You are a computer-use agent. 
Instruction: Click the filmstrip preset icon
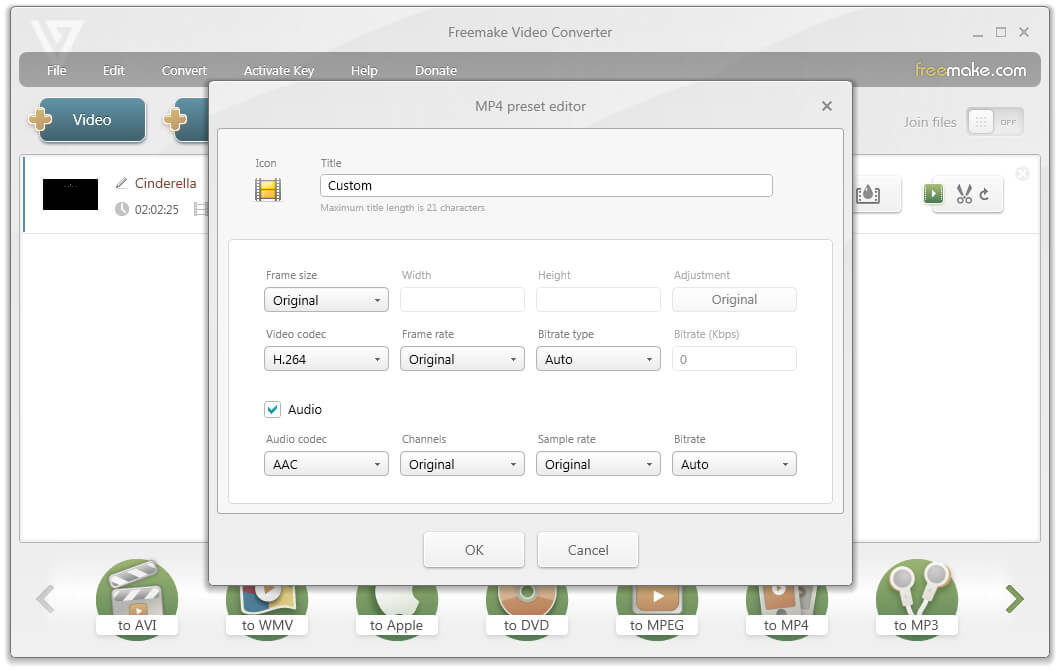[268, 190]
